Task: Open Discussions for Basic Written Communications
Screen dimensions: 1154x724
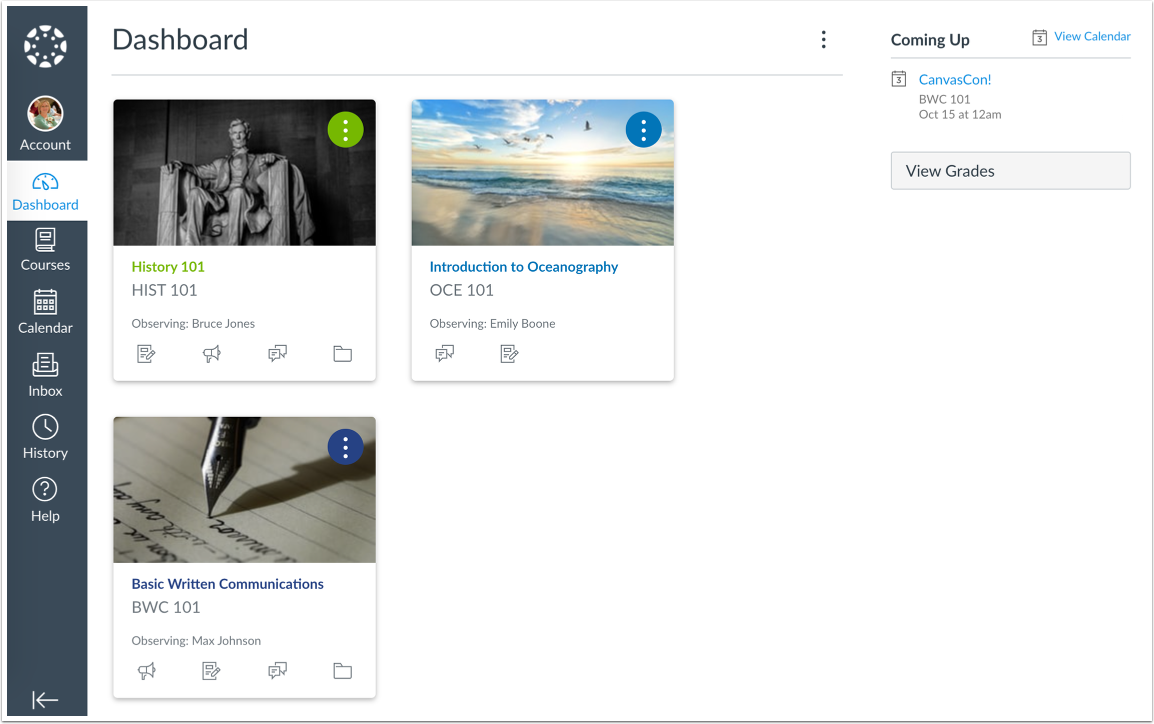Action: coord(277,670)
